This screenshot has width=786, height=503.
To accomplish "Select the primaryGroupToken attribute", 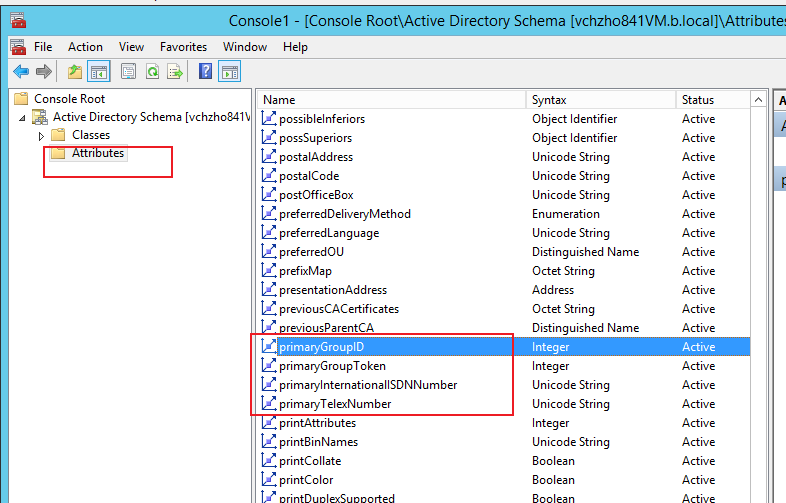I will (x=332, y=366).
